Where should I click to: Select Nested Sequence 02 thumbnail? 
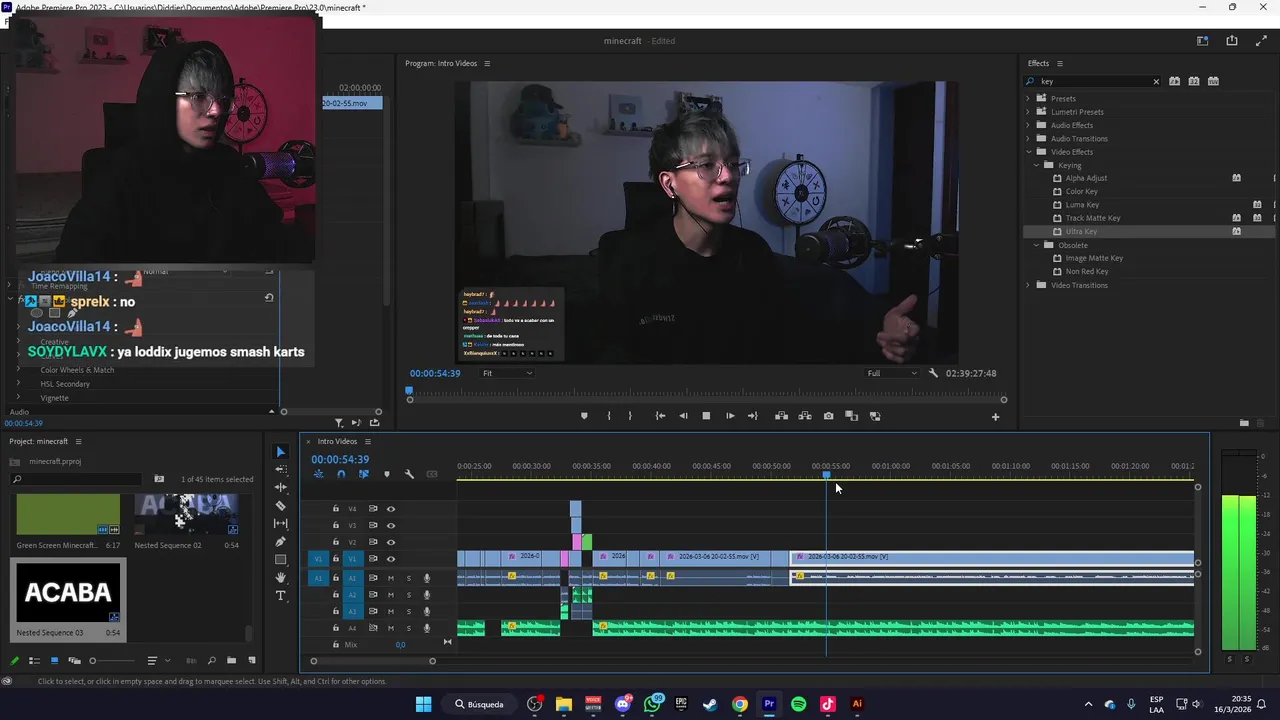point(186,514)
